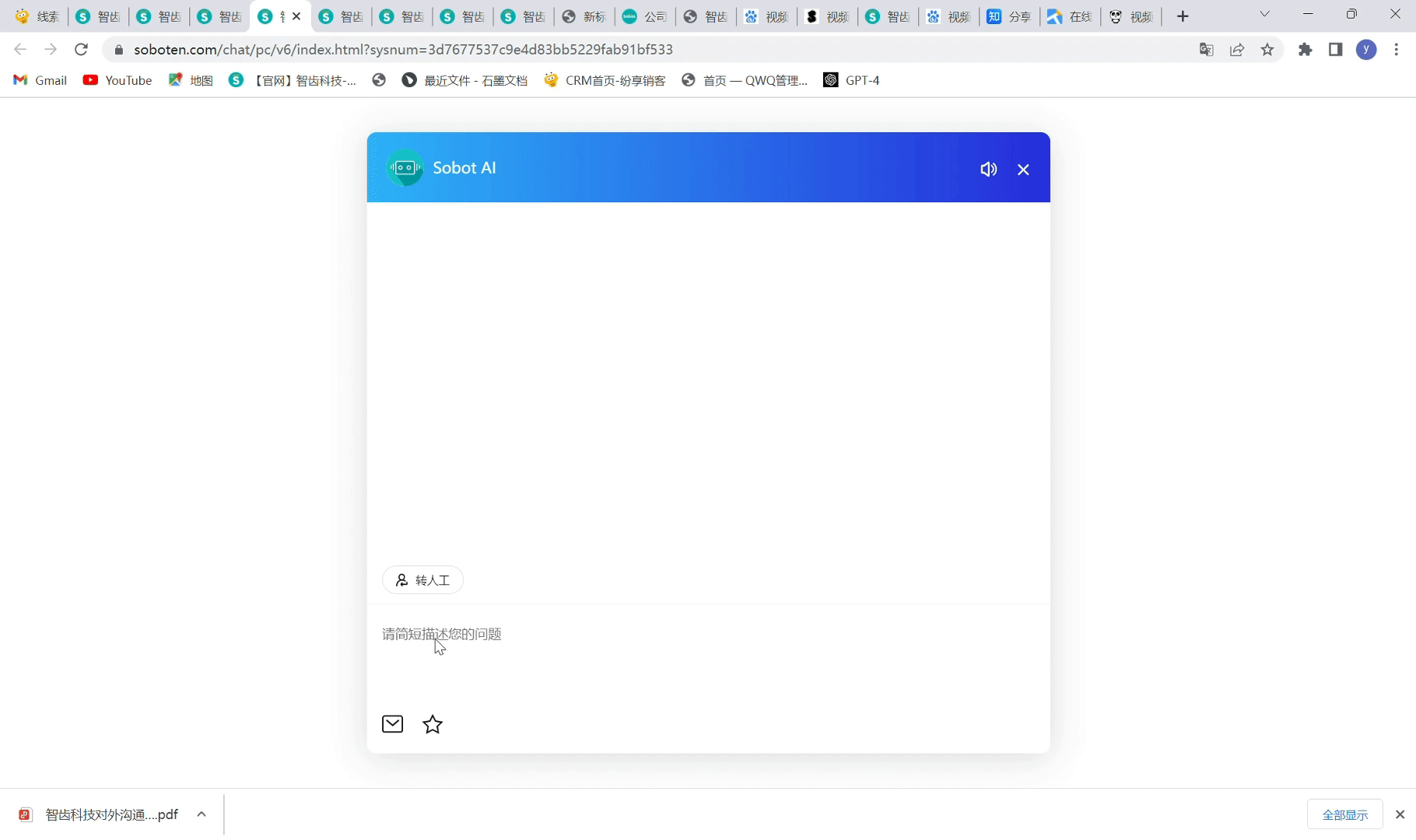Close the Sobot AI chat window
1416x840 pixels.
[1023, 170]
